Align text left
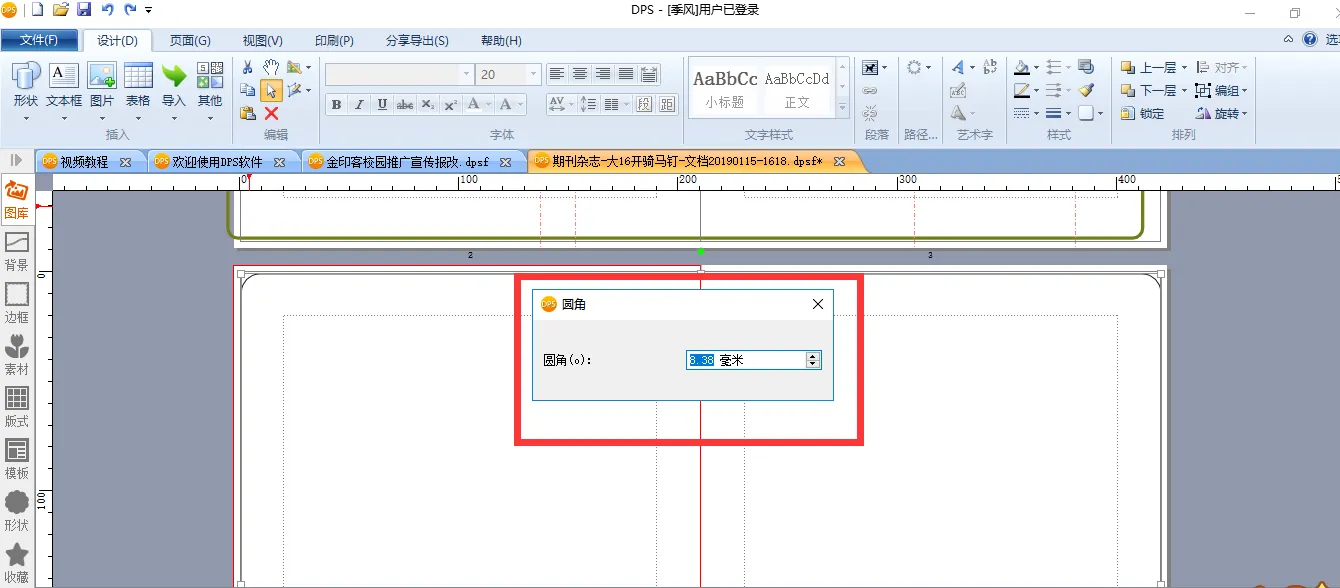1340x588 pixels. [x=557, y=74]
